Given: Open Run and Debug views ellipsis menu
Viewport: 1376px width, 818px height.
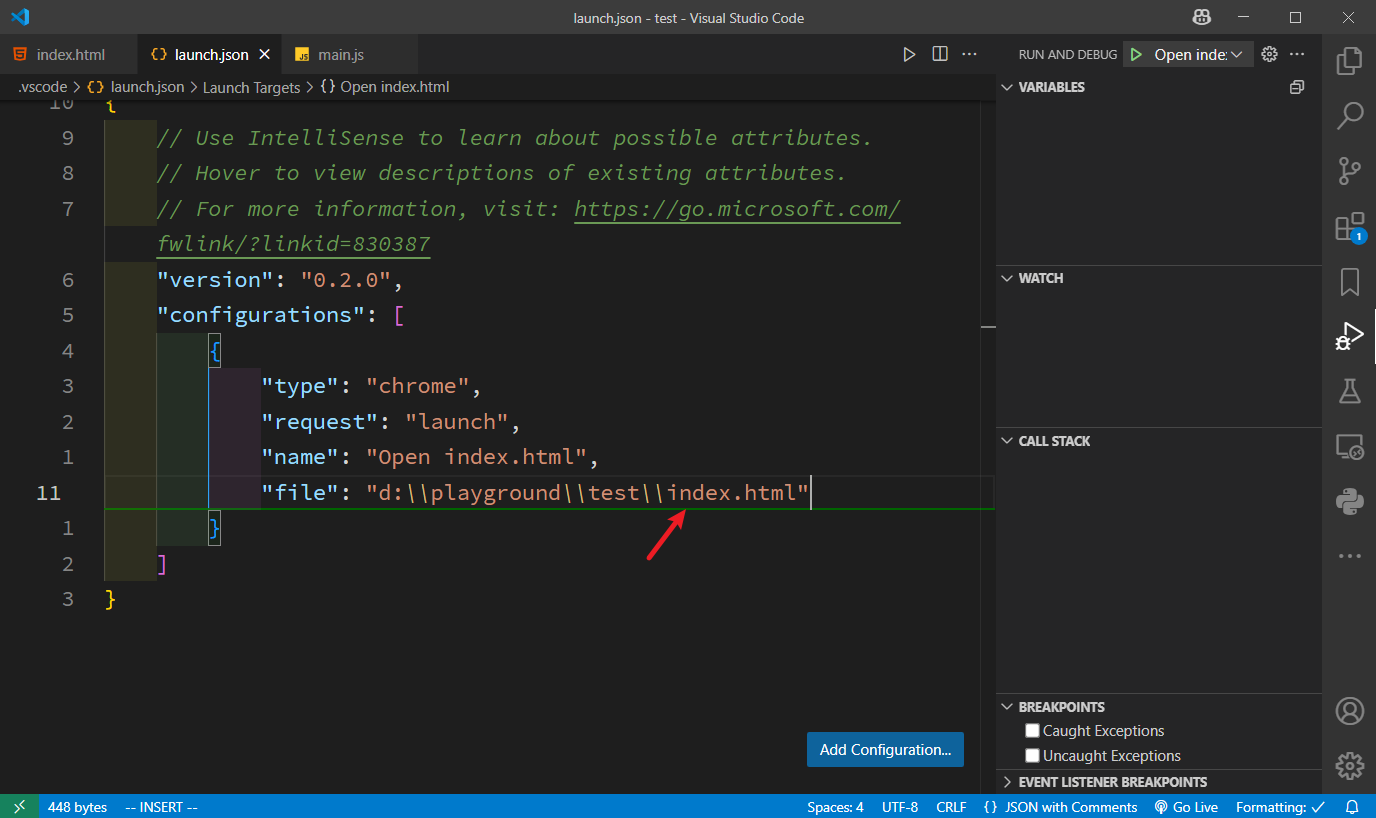Looking at the screenshot, I should point(1297,54).
